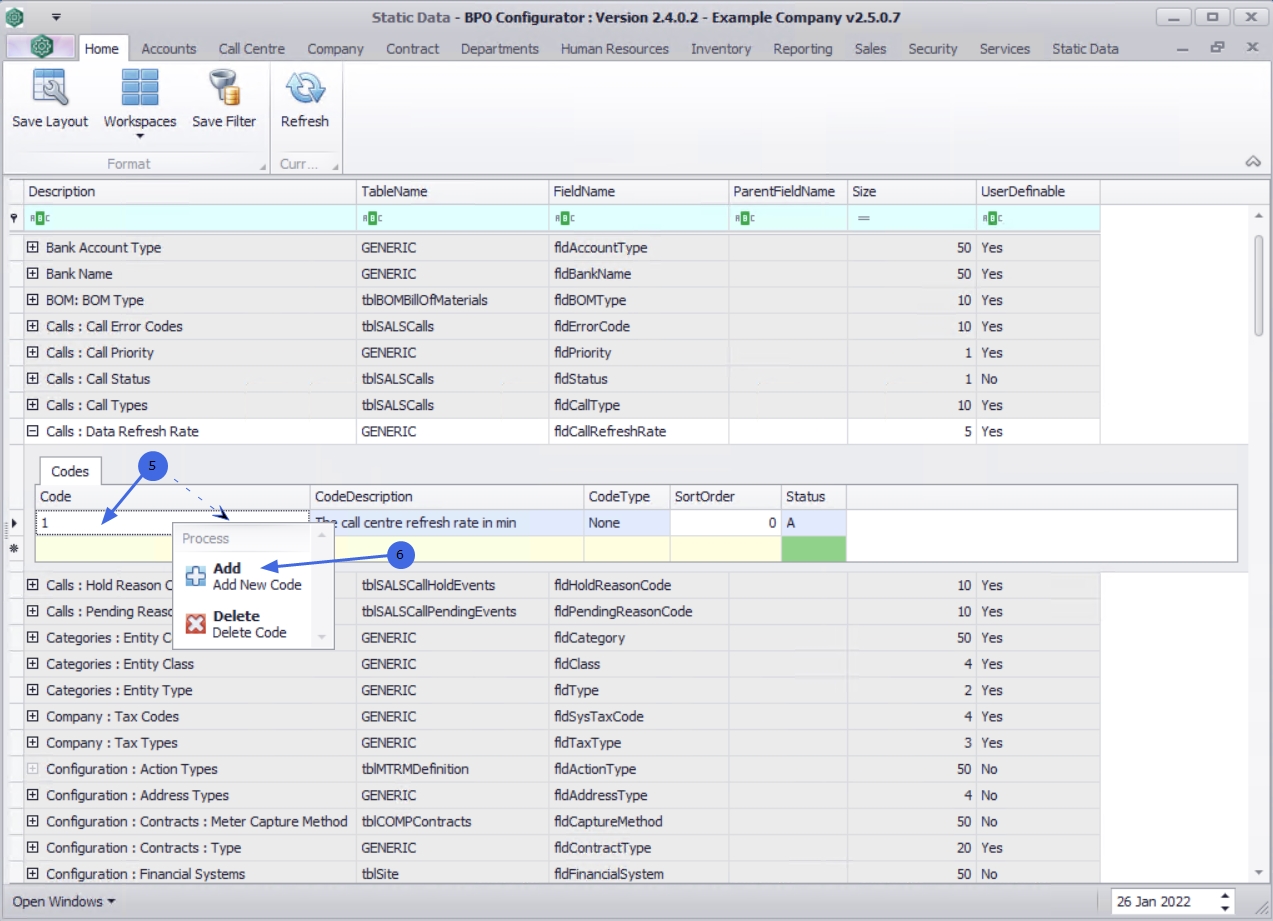This screenshot has width=1273, height=921.
Task: Sort by the Description column header
Action: [x=190, y=191]
